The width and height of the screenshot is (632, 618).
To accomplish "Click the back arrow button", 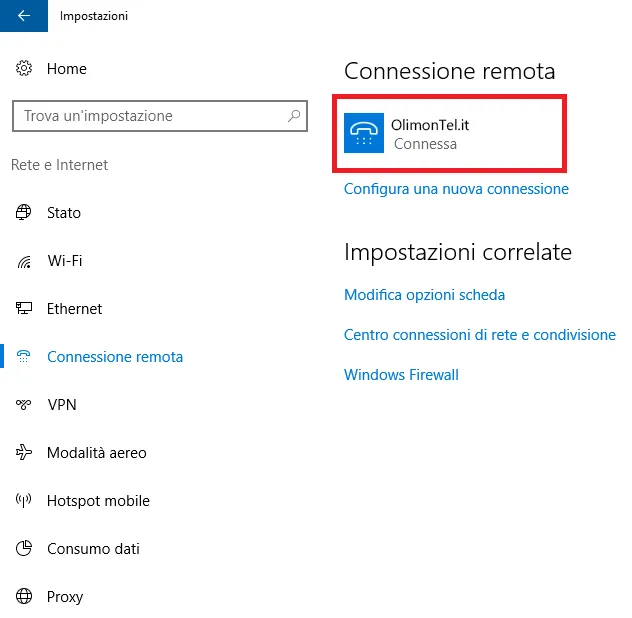I will 23,16.
